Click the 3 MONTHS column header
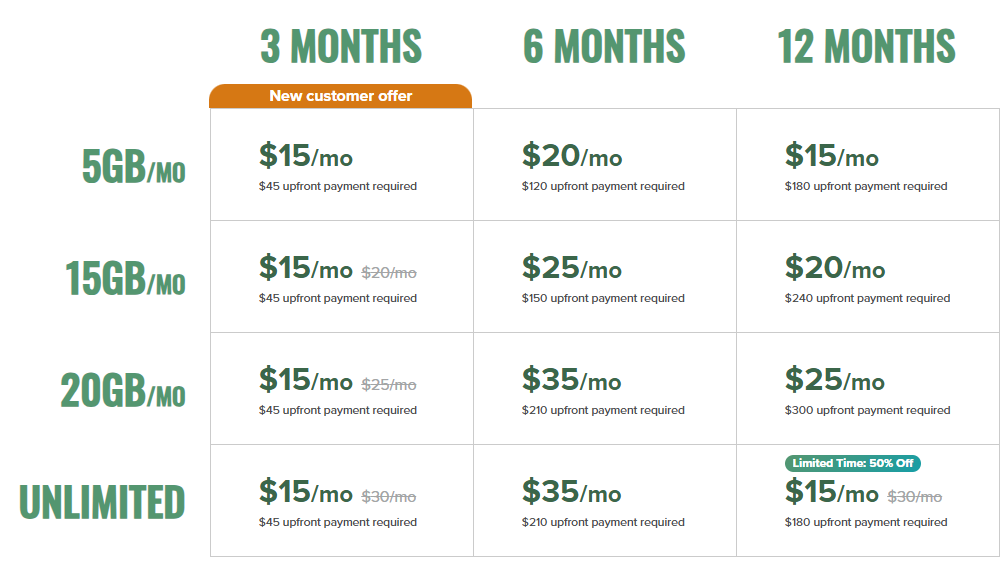The height and width of the screenshot is (563, 1003). coord(341,47)
